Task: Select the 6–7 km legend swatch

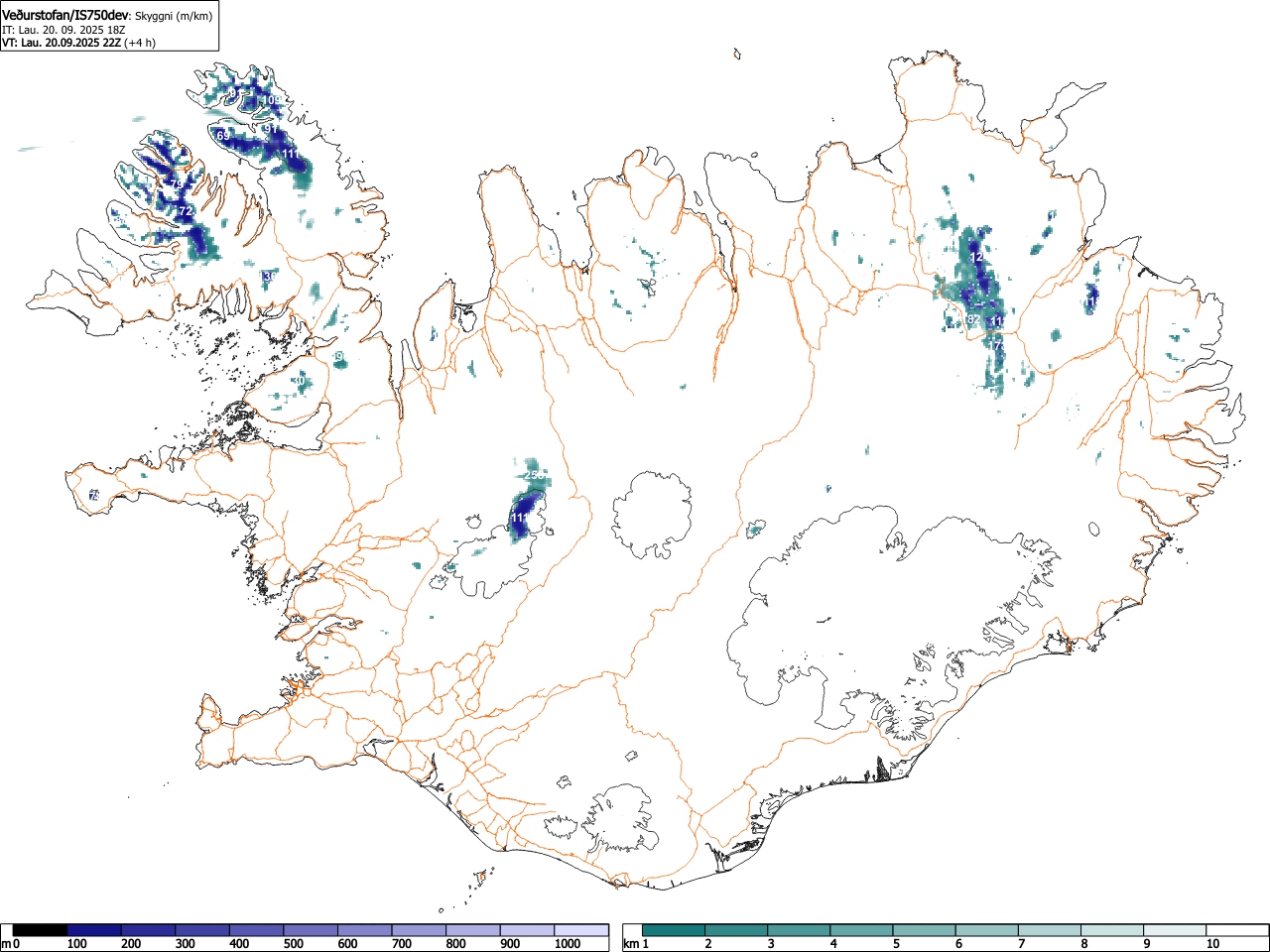Action: [987, 930]
